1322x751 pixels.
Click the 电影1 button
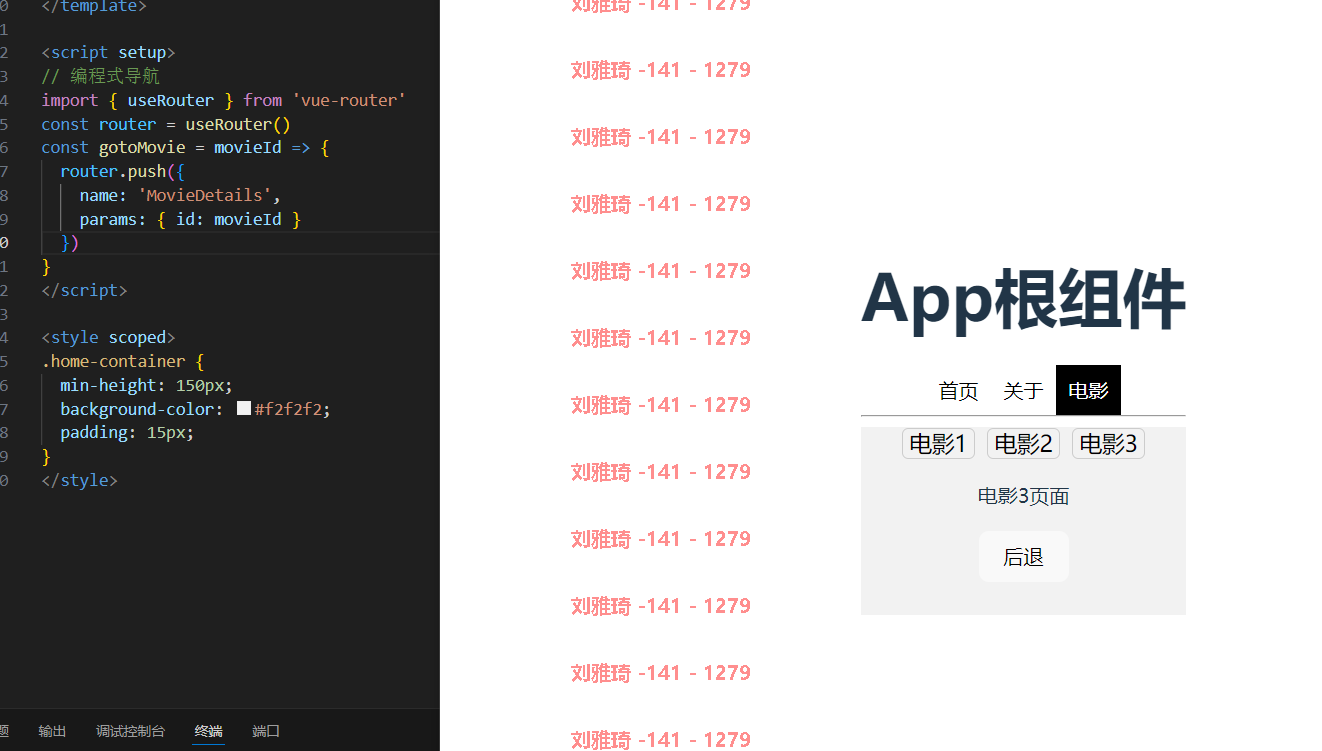[938, 444]
